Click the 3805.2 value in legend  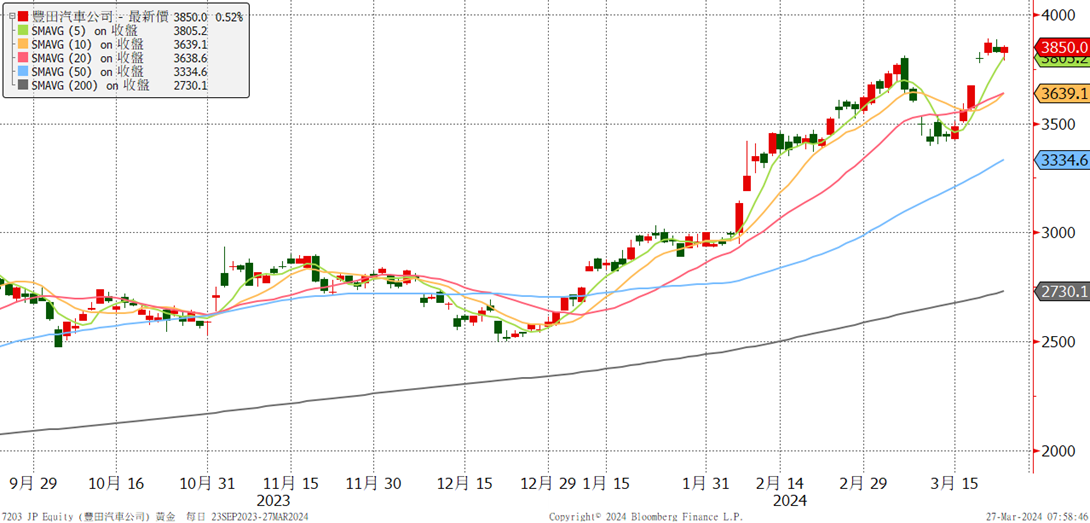(x=190, y=30)
